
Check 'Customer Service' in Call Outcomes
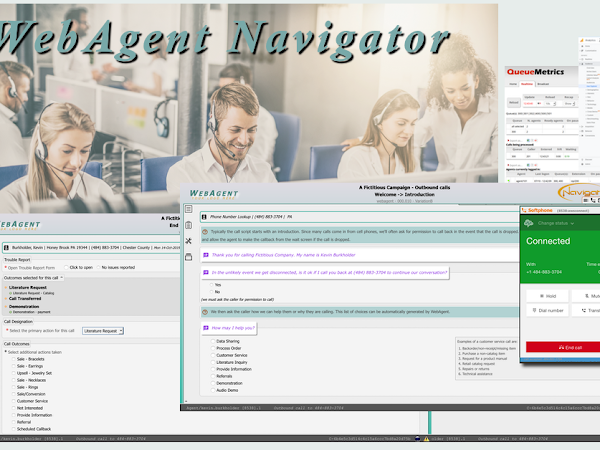[13, 401]
